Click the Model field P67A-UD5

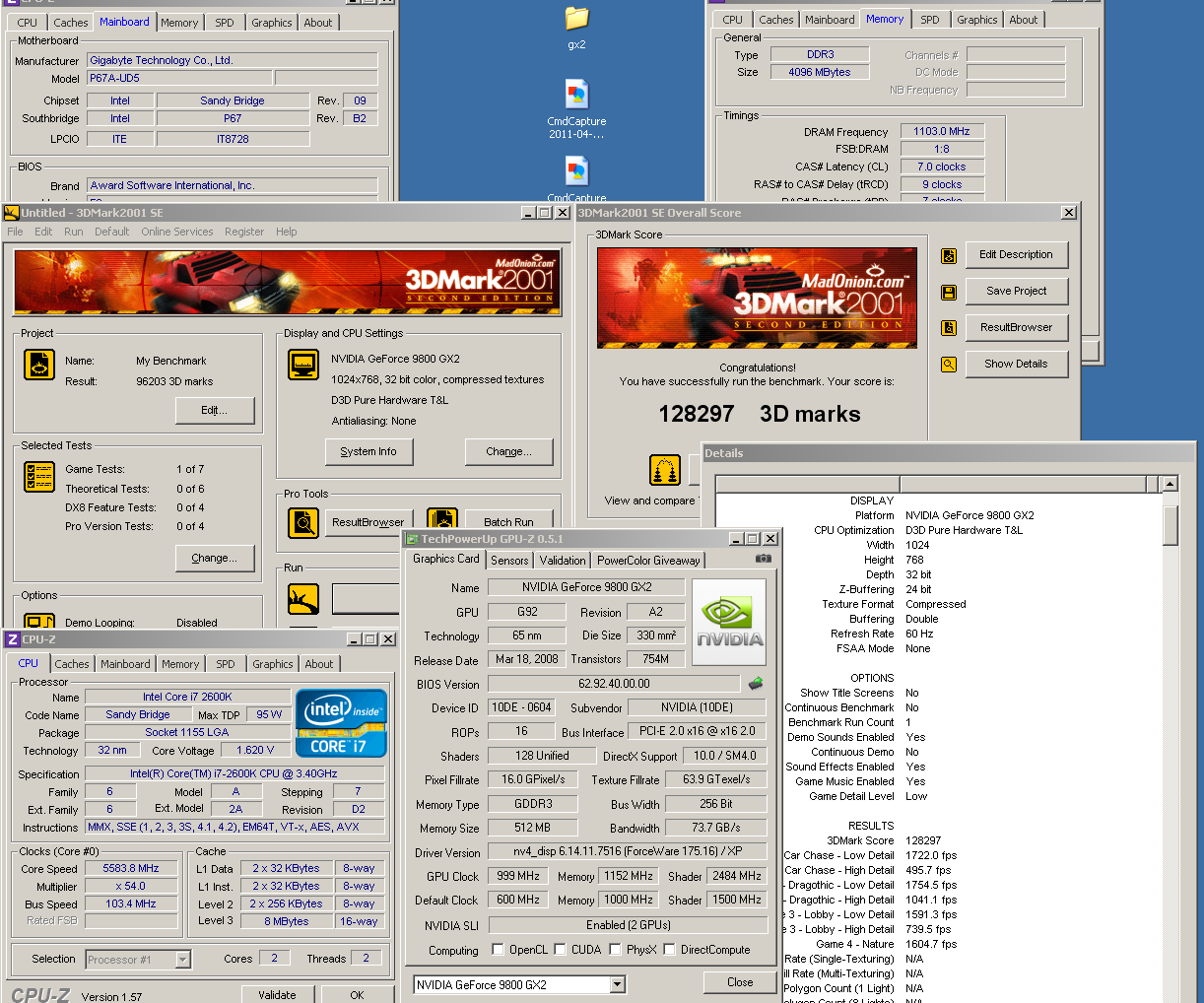click(179, 78)
